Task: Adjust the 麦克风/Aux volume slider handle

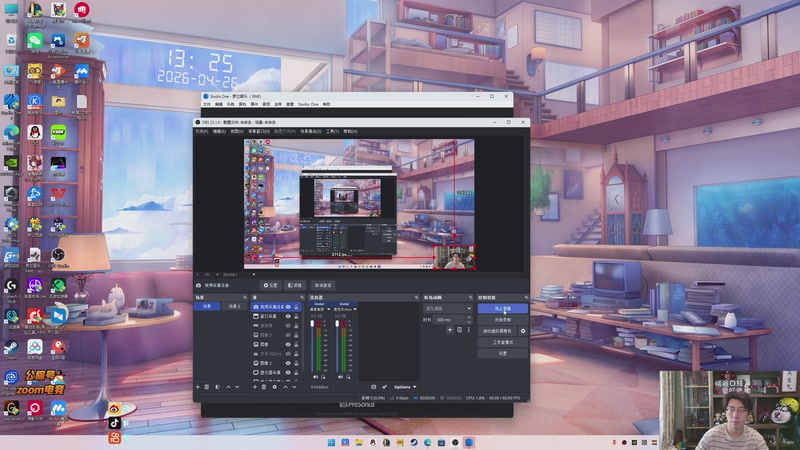Action: coord(337,324)
